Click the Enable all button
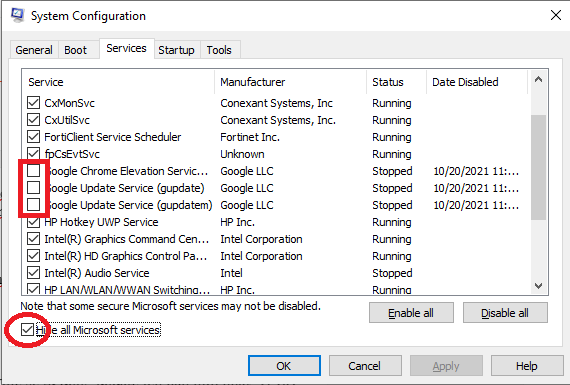570x385 pixels. coord(411,313)
